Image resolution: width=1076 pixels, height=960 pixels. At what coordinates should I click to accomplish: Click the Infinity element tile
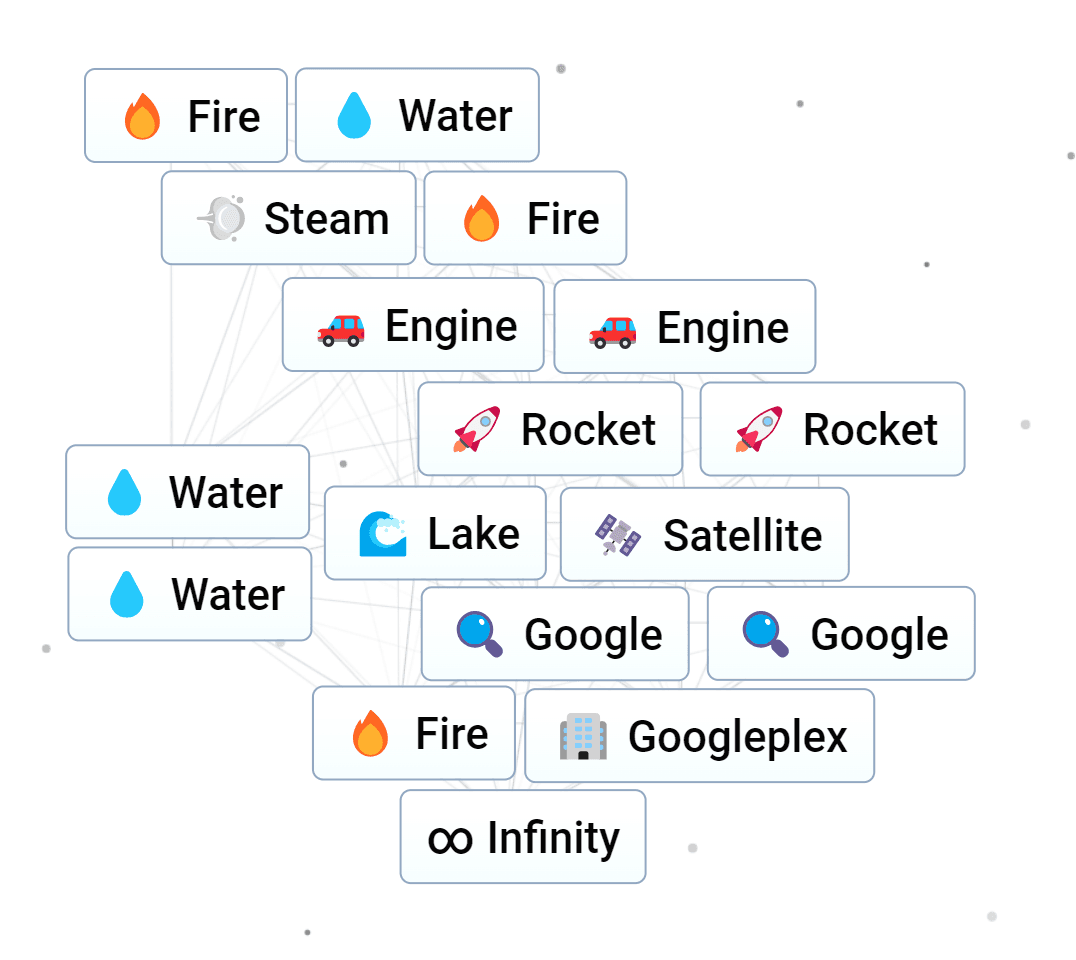click(x=522, y=837)
